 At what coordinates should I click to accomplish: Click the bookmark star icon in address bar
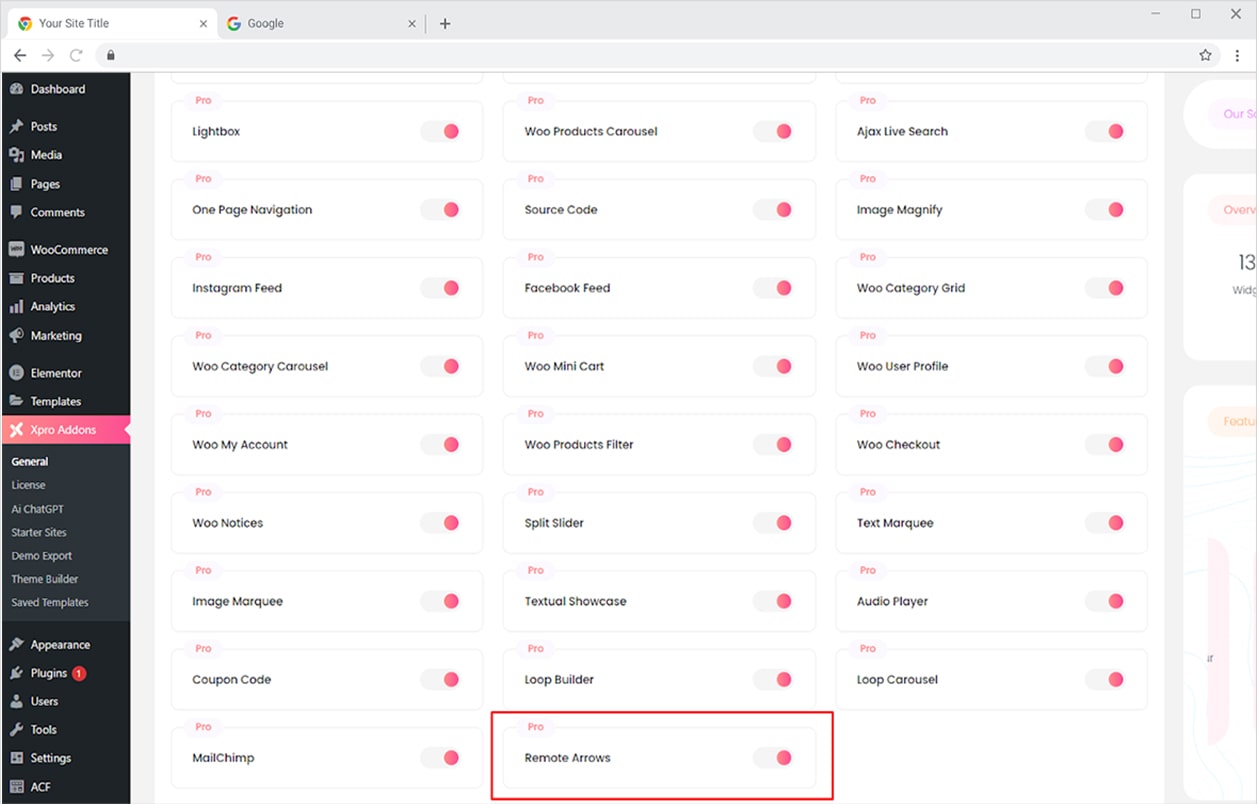tap(1205, 55)
